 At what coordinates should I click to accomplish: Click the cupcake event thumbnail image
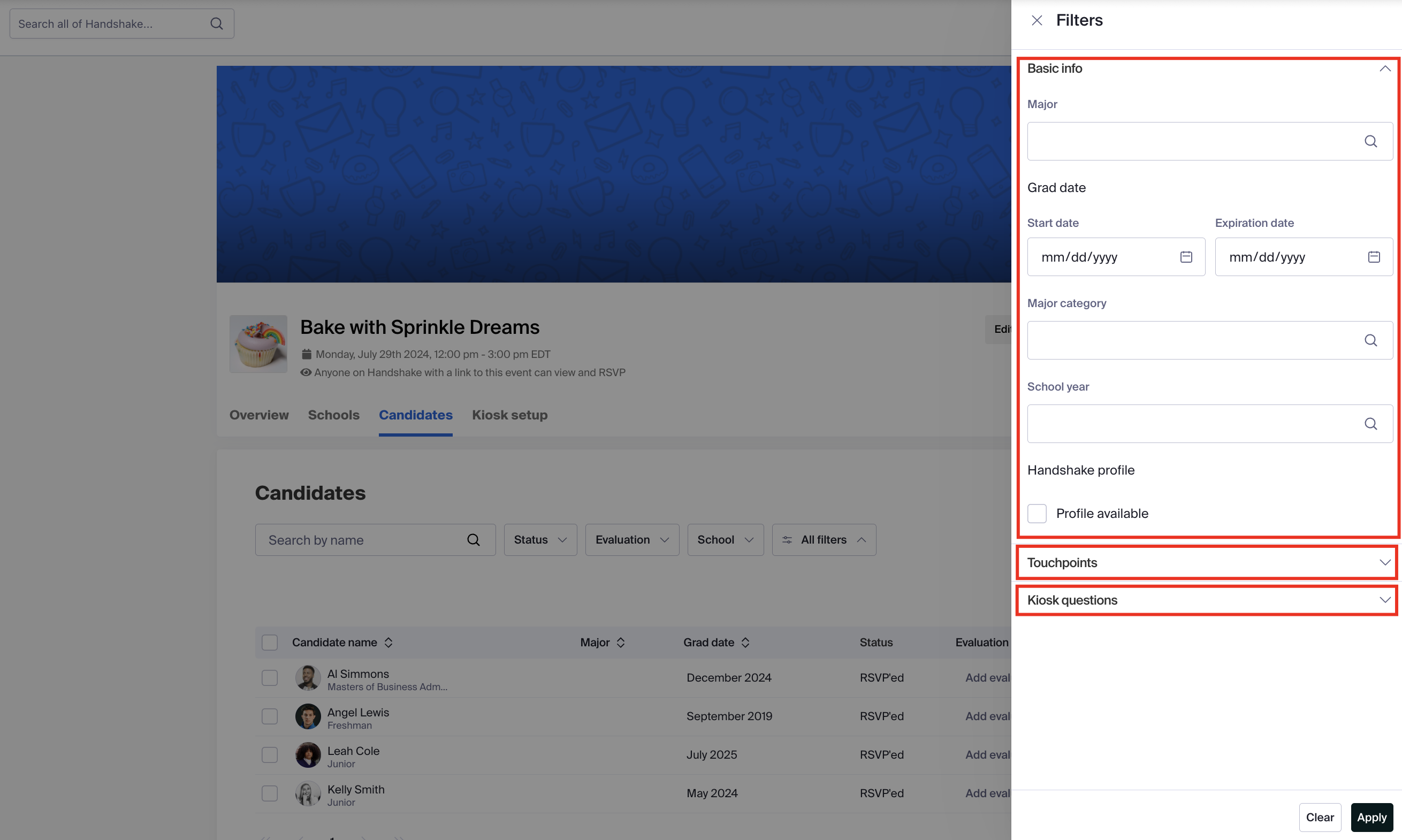click(x=258, y=344)
